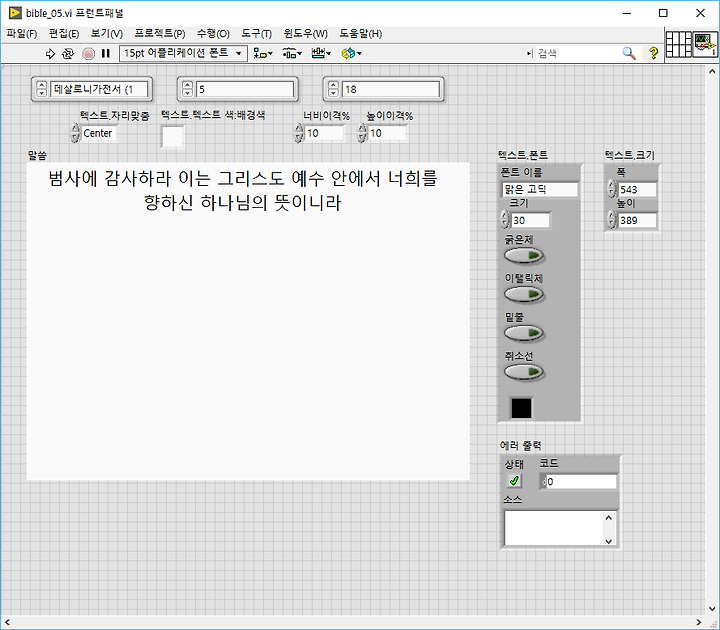Screen dimensions: 720x630
Task: Open the 프로젝트(P) menu
Action: [160, 34]
